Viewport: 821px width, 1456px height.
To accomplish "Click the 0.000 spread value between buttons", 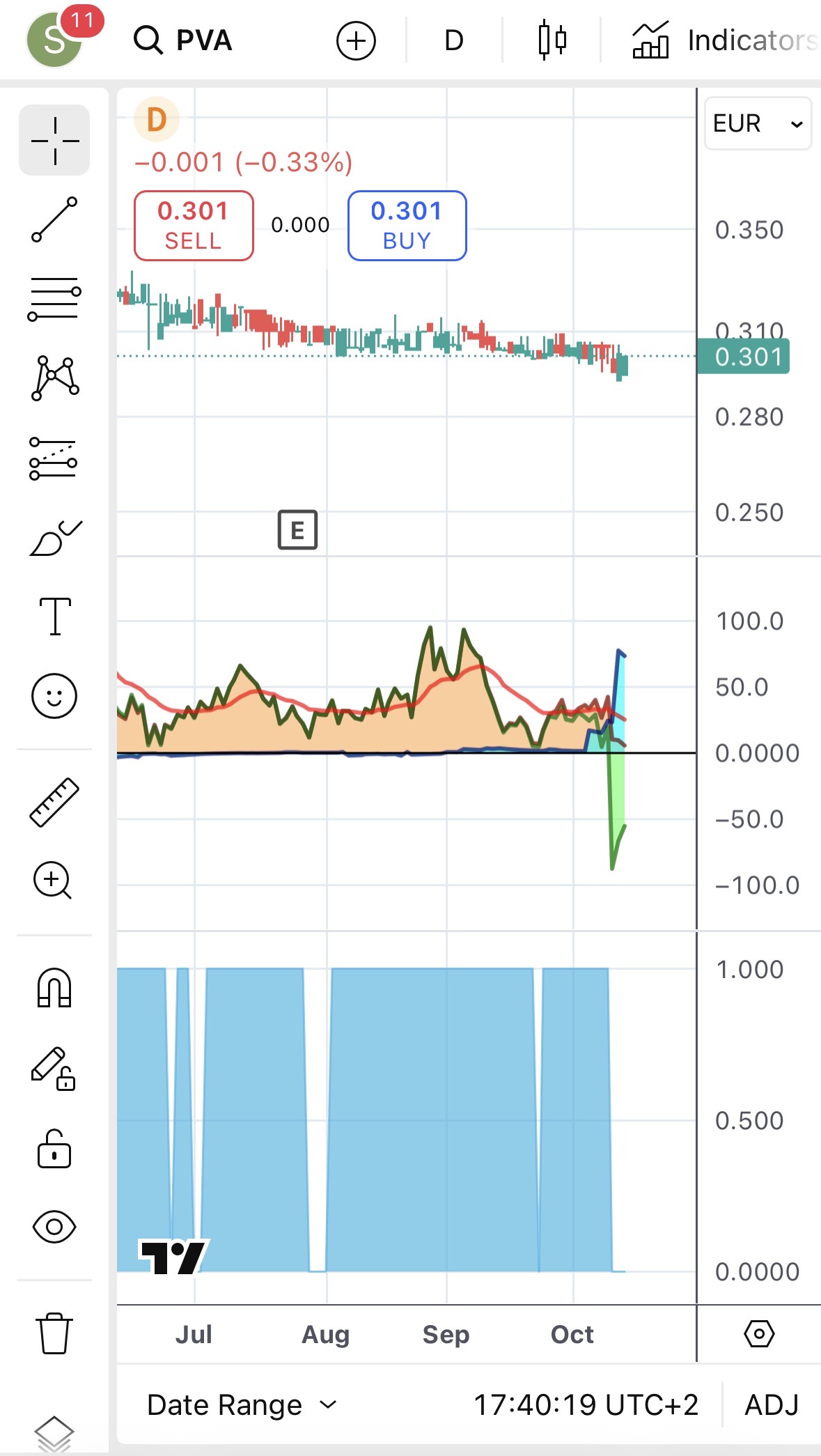I will 300,225.
